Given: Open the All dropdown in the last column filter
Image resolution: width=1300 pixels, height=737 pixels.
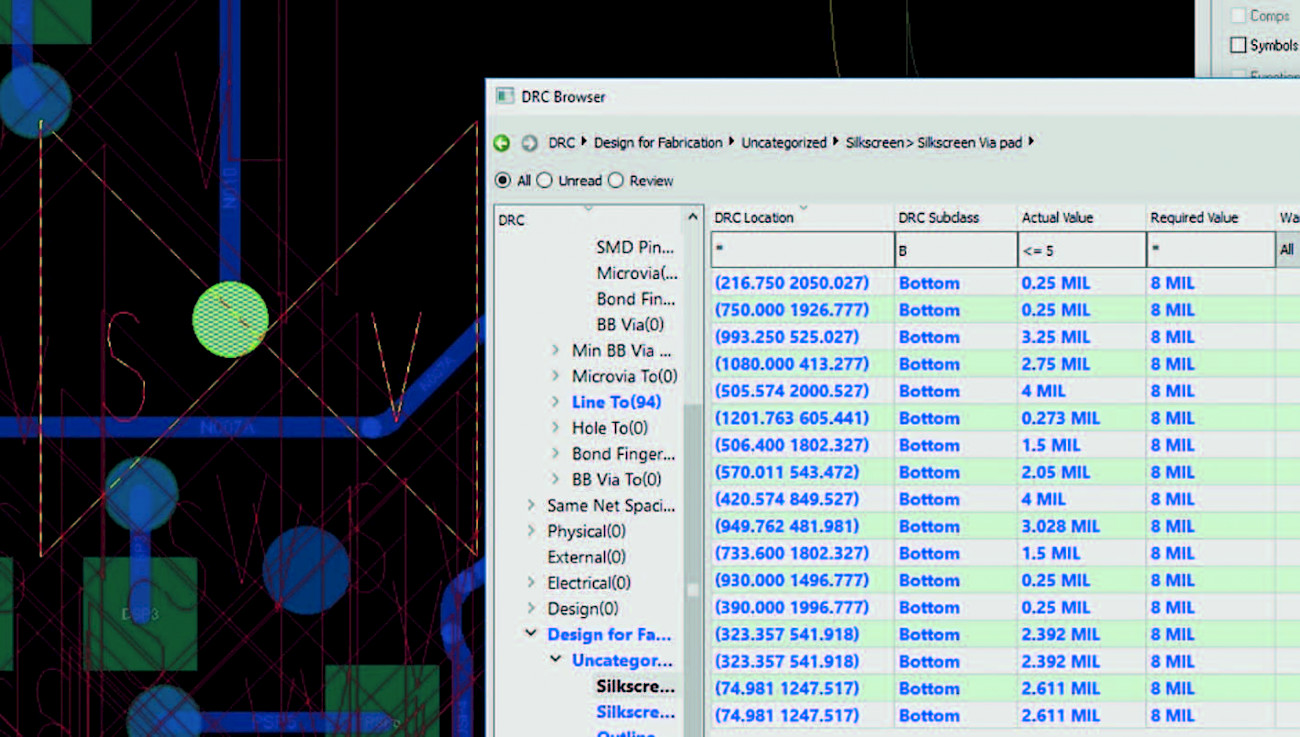Looking at the screenshot, I should (1288, 250).
